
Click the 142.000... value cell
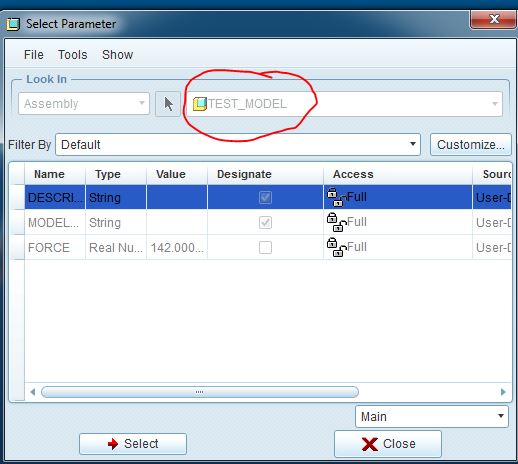point(177,248)
